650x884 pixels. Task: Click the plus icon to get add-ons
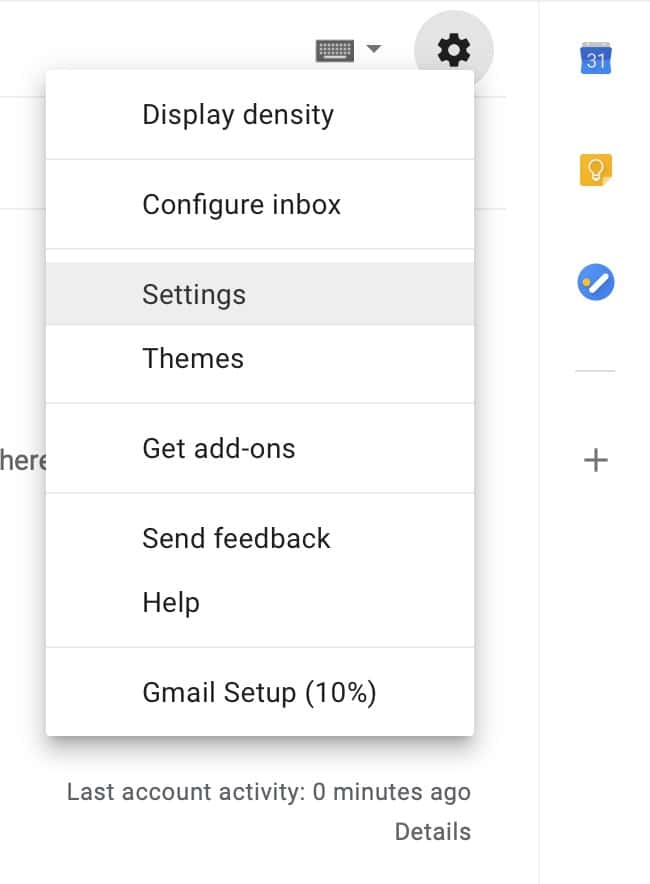pos(596,460)
